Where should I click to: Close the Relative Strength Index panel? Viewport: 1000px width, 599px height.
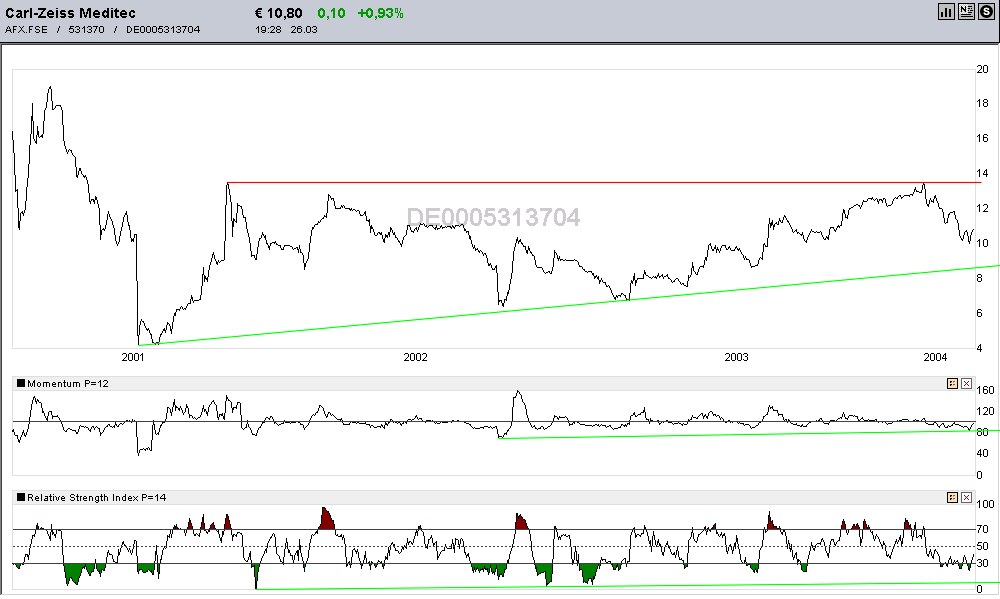click(966, 498)
